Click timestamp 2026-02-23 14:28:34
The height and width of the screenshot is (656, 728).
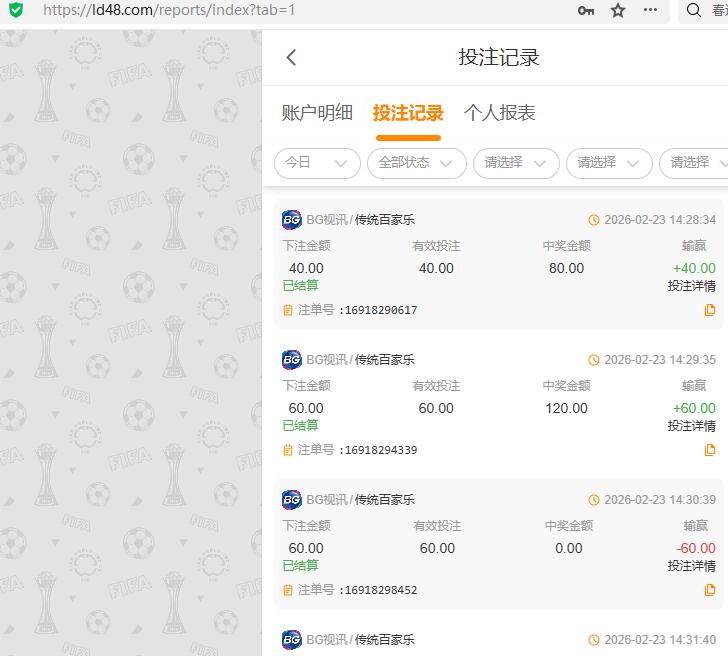point(660,220)
